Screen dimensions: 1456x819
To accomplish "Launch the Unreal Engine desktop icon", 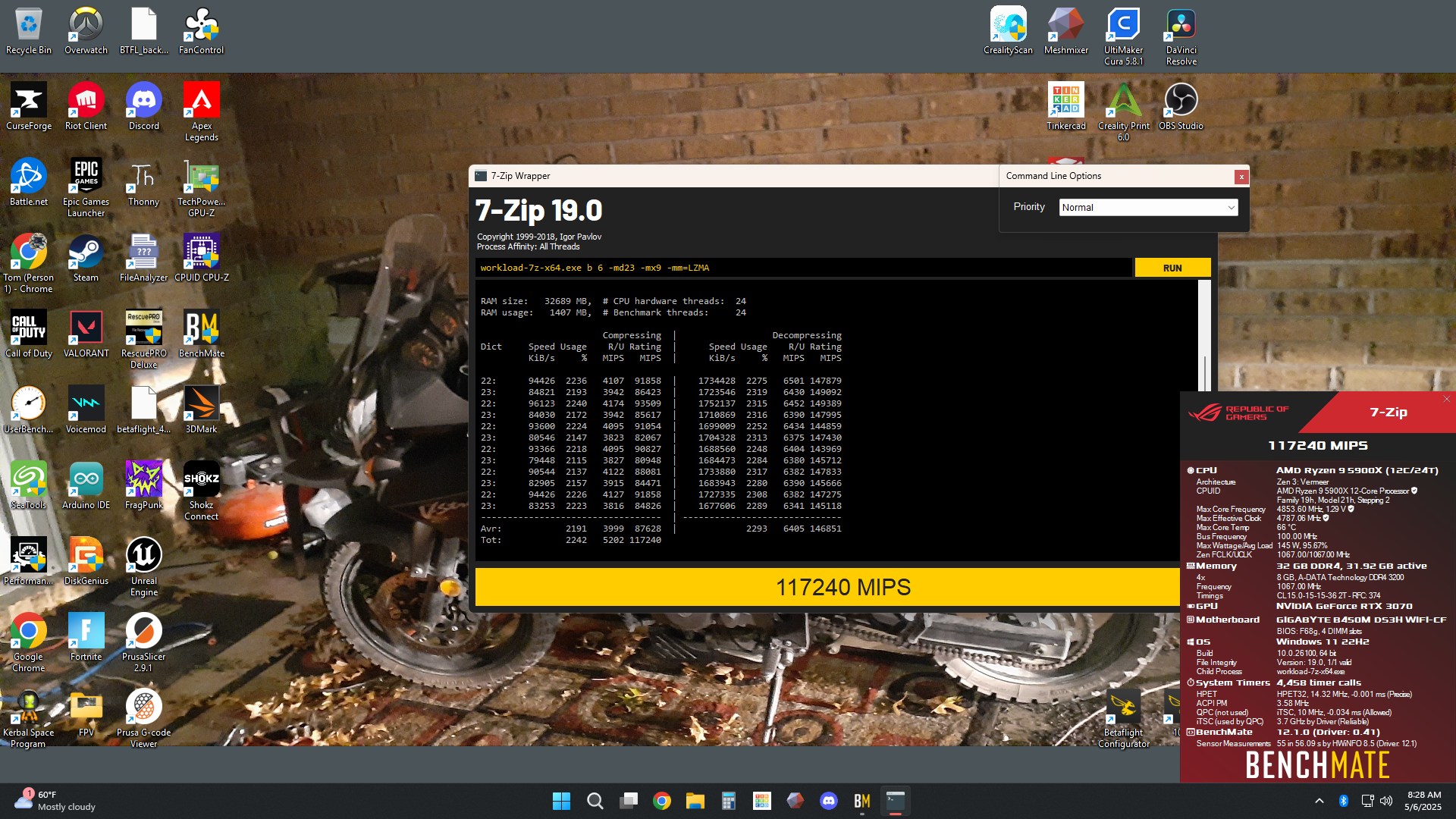I will click(143, 567).
